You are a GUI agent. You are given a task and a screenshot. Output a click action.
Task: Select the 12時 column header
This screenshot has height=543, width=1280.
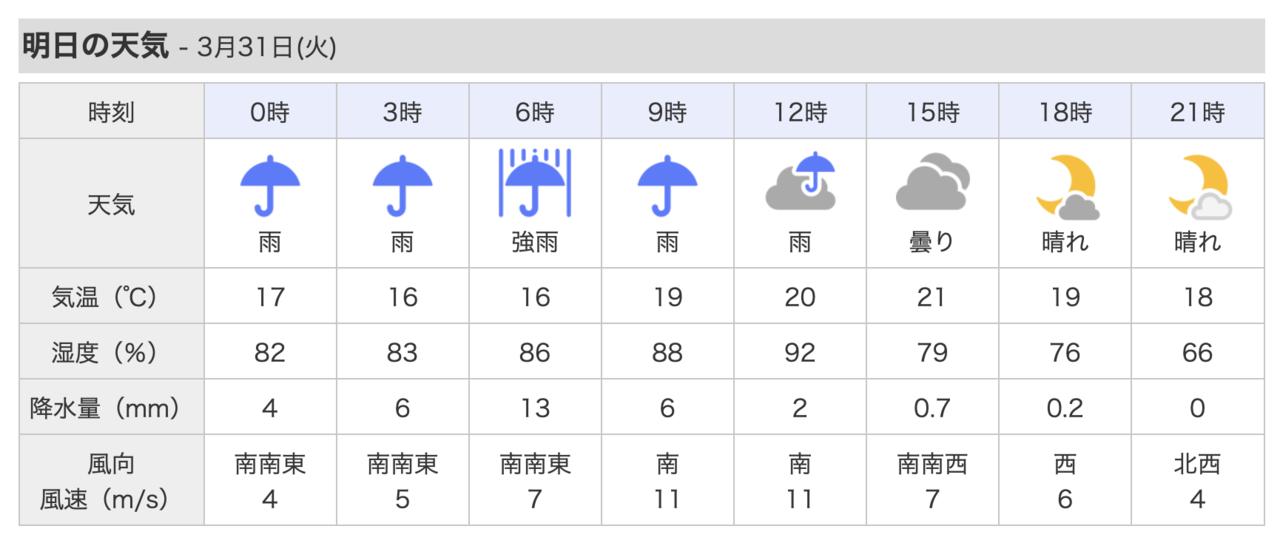click(800, 112)
